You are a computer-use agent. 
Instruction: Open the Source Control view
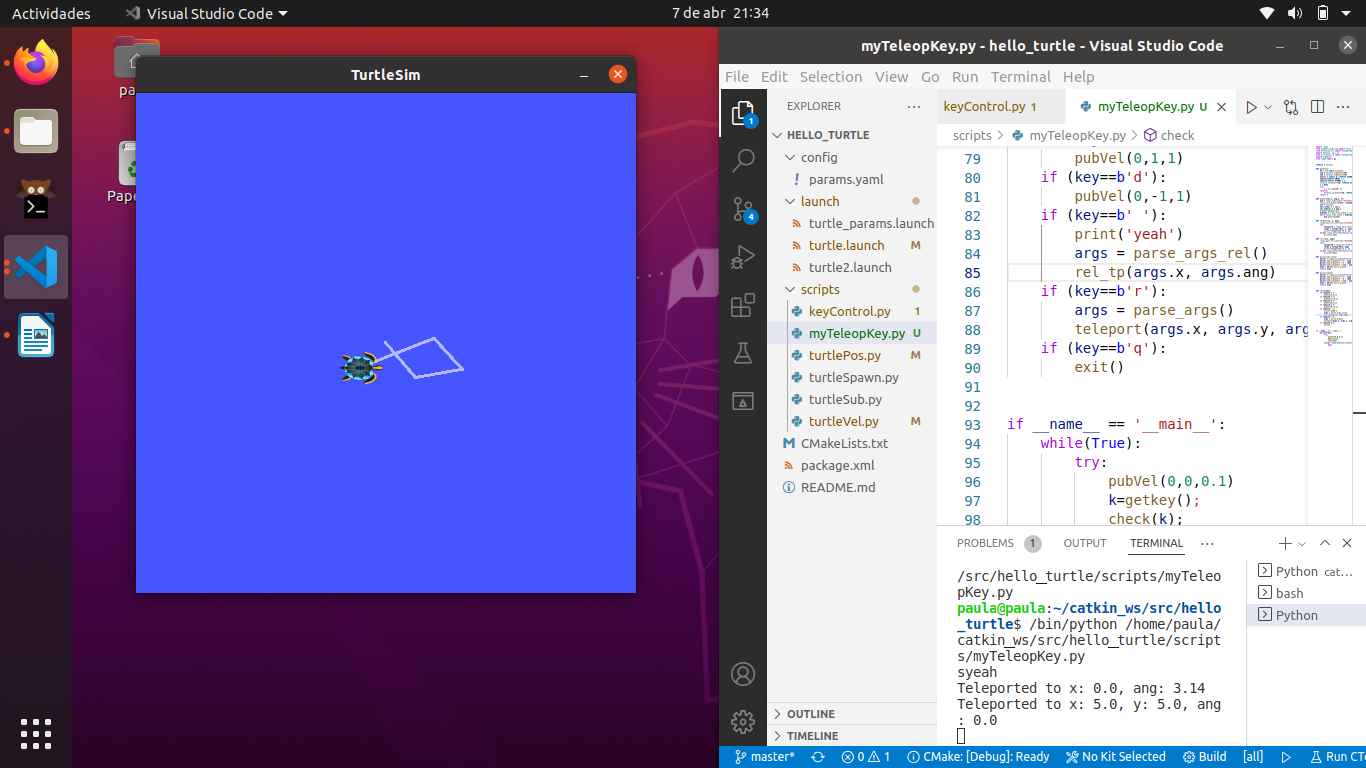pos(743,209)
